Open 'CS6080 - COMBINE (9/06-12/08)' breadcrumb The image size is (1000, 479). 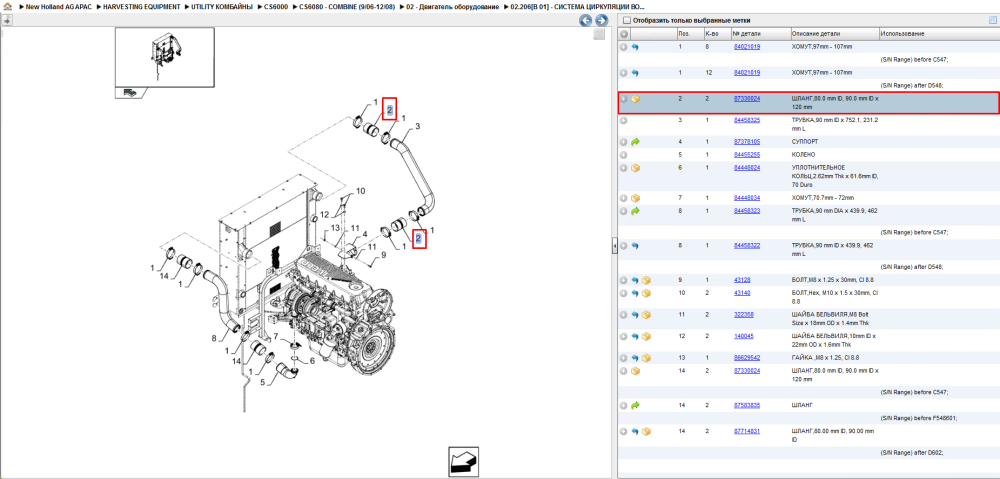347,6
